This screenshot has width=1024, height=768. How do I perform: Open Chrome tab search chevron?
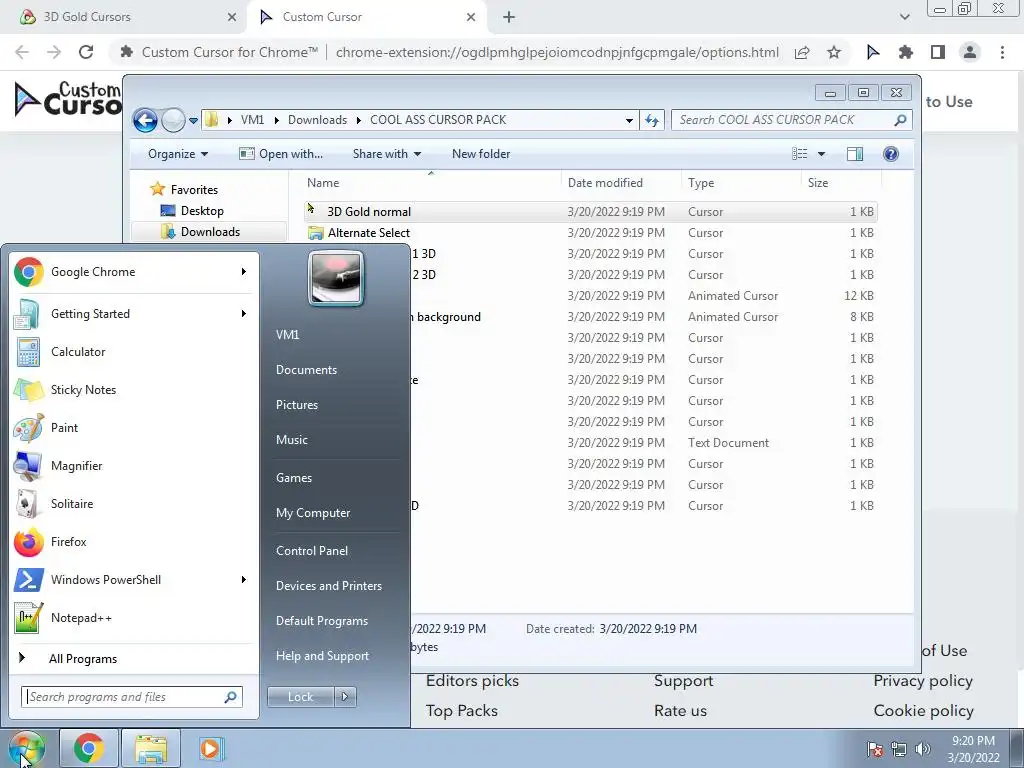(x=904, y=17)
